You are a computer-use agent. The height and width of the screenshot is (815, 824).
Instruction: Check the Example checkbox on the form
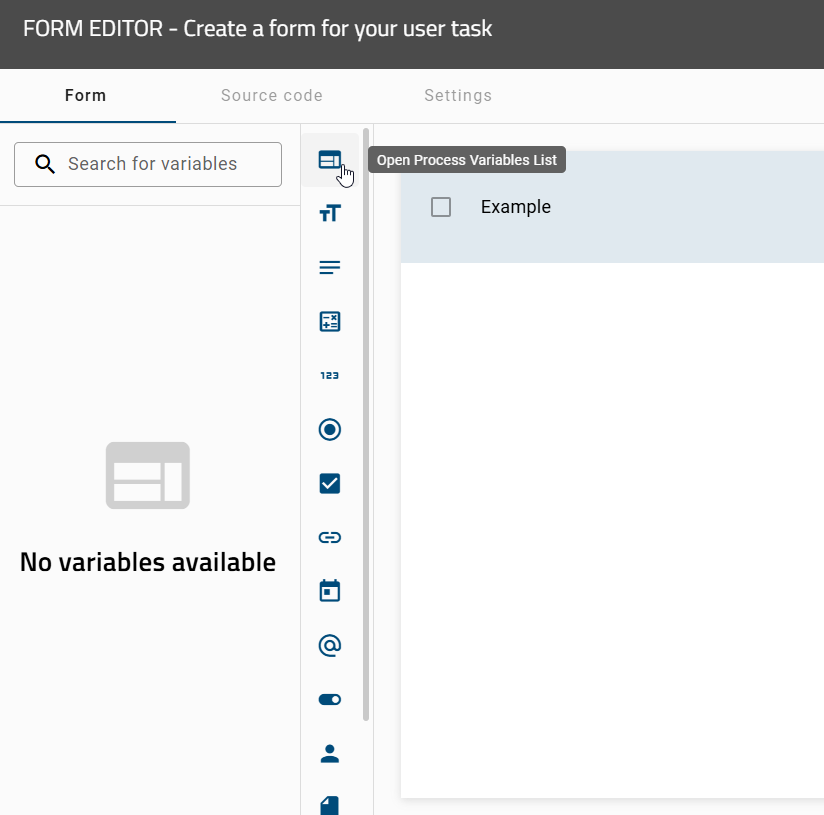click(441, 206)
